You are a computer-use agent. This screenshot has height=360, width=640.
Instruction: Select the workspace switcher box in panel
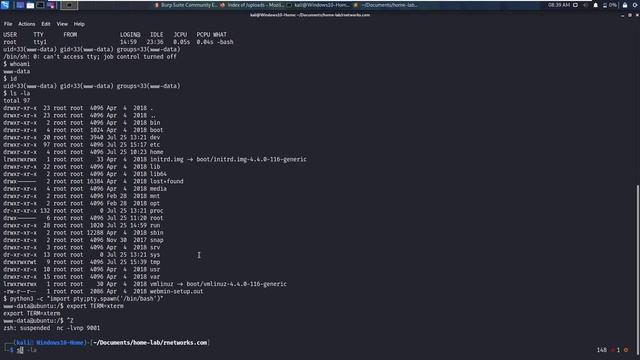pyautogui.click(x=69, y=5)
